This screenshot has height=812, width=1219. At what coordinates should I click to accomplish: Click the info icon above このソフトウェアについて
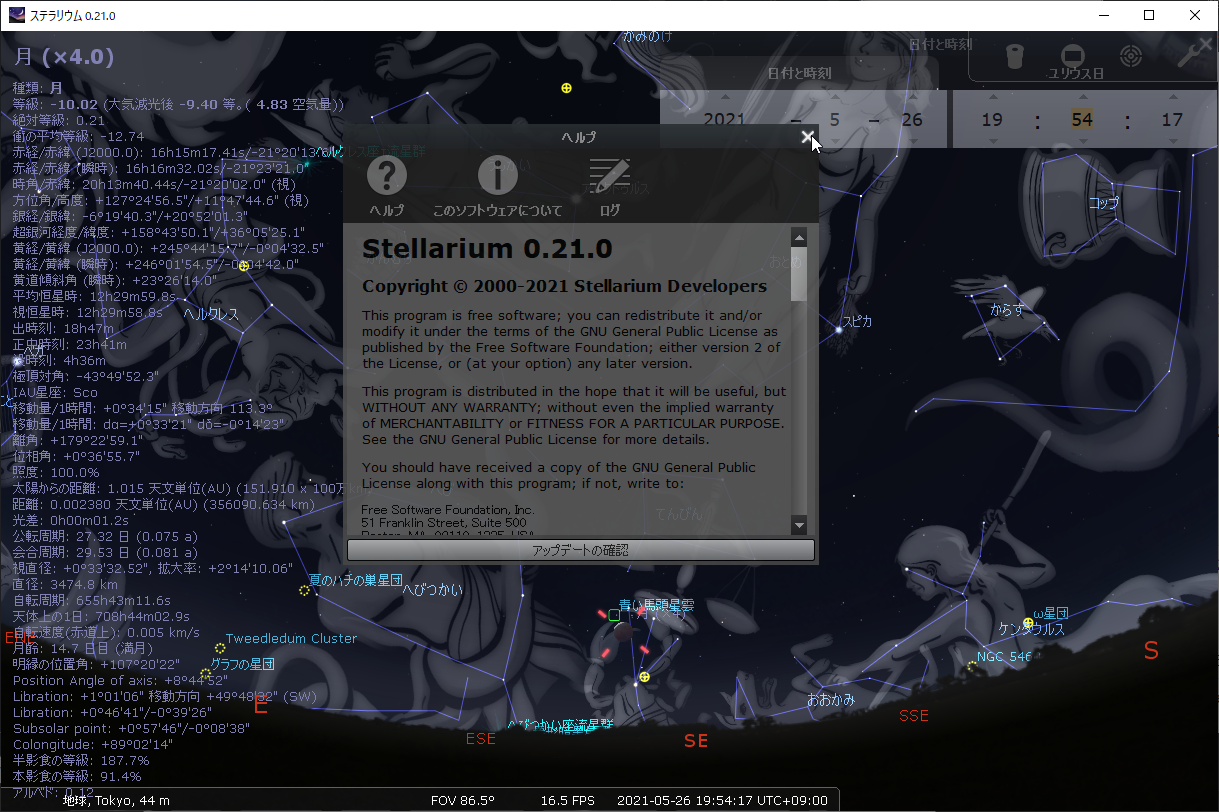coord(497,175)
